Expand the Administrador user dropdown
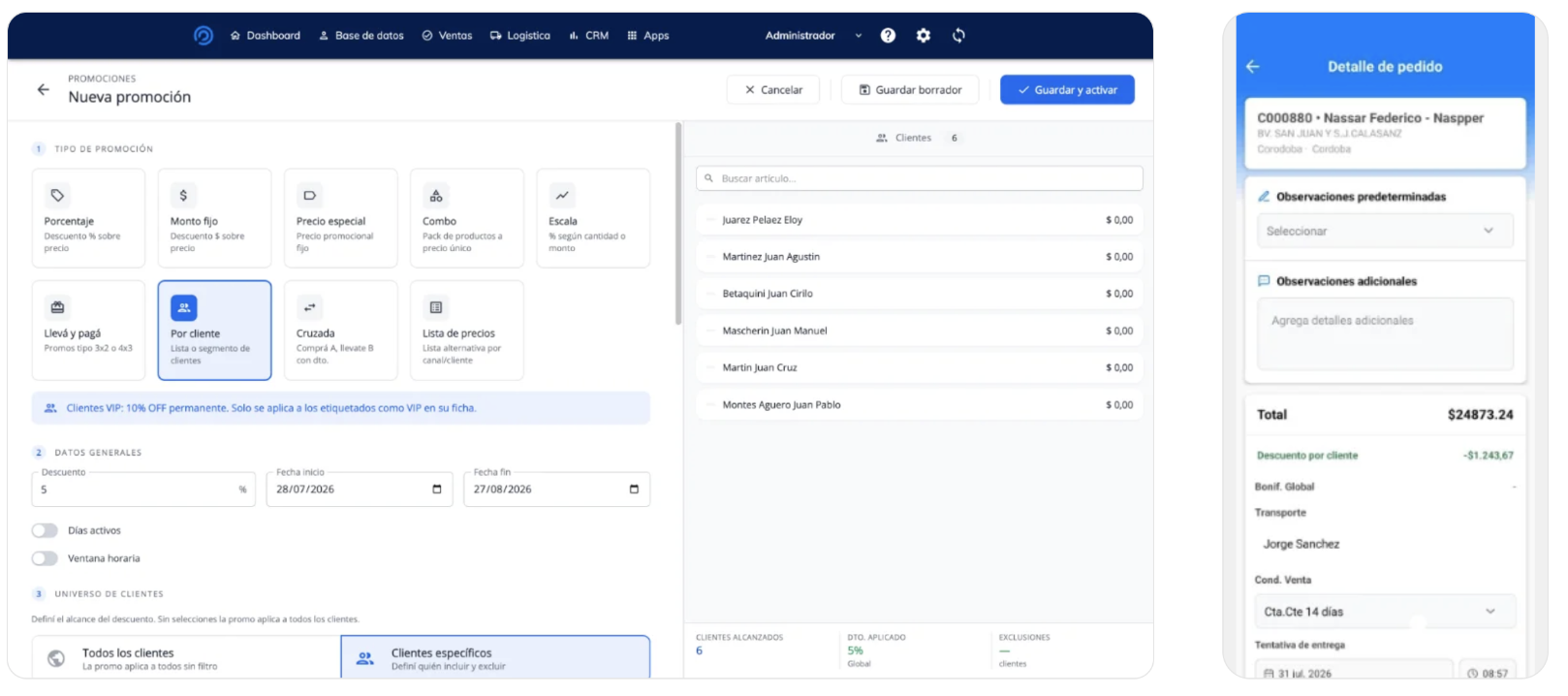Image resolution: width=1568 pixels, height=696 pixels. [x=813, y=36]
